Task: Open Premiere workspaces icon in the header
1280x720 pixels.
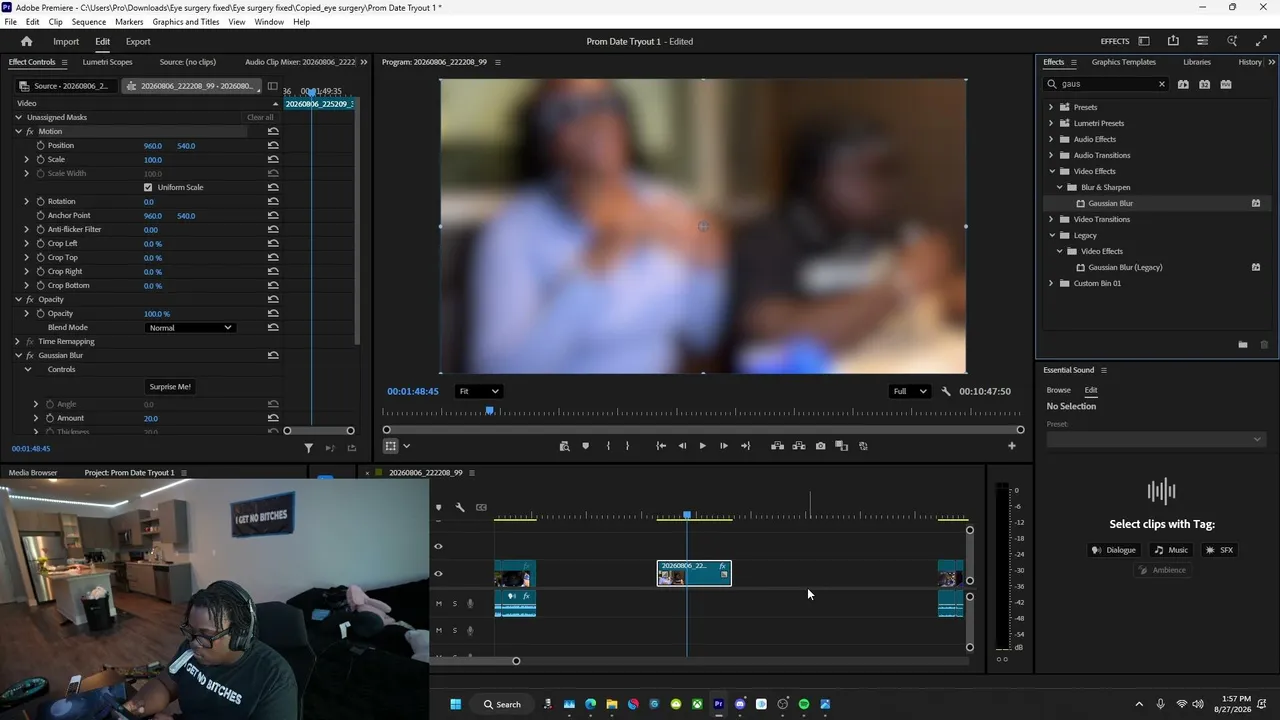Action: pyautogui.click(x=1144, y=41)
